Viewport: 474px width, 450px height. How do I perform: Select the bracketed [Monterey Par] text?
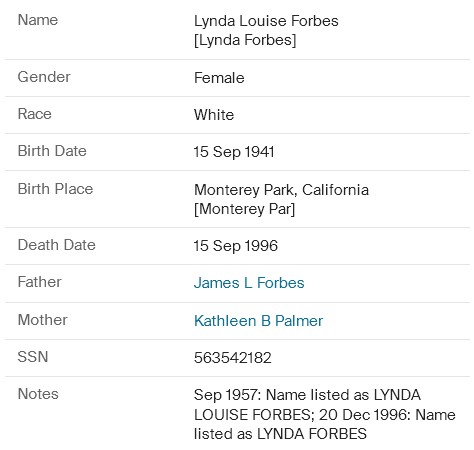pos(245,209)
